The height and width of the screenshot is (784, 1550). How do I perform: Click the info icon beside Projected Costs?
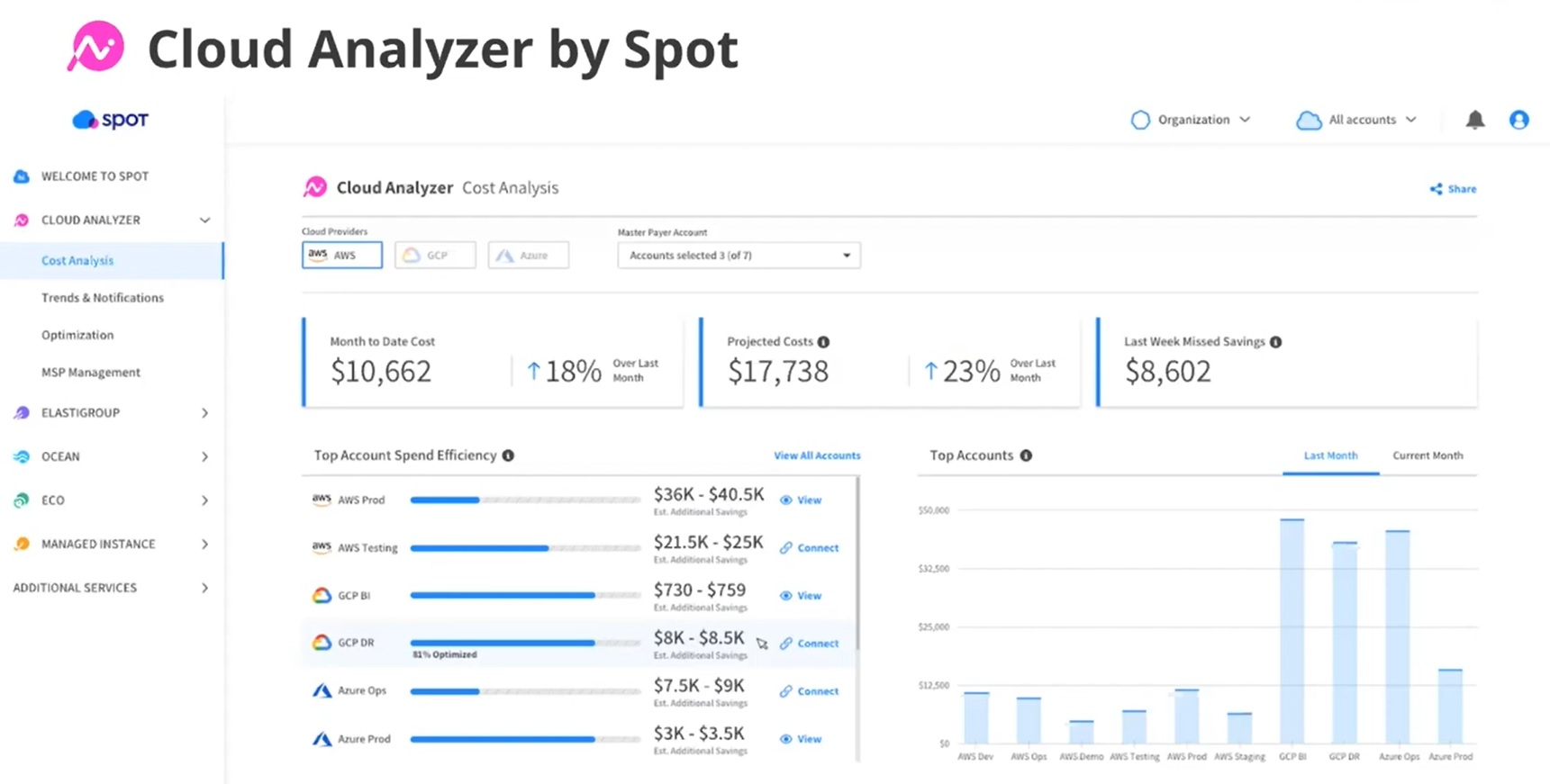(823, 342)
